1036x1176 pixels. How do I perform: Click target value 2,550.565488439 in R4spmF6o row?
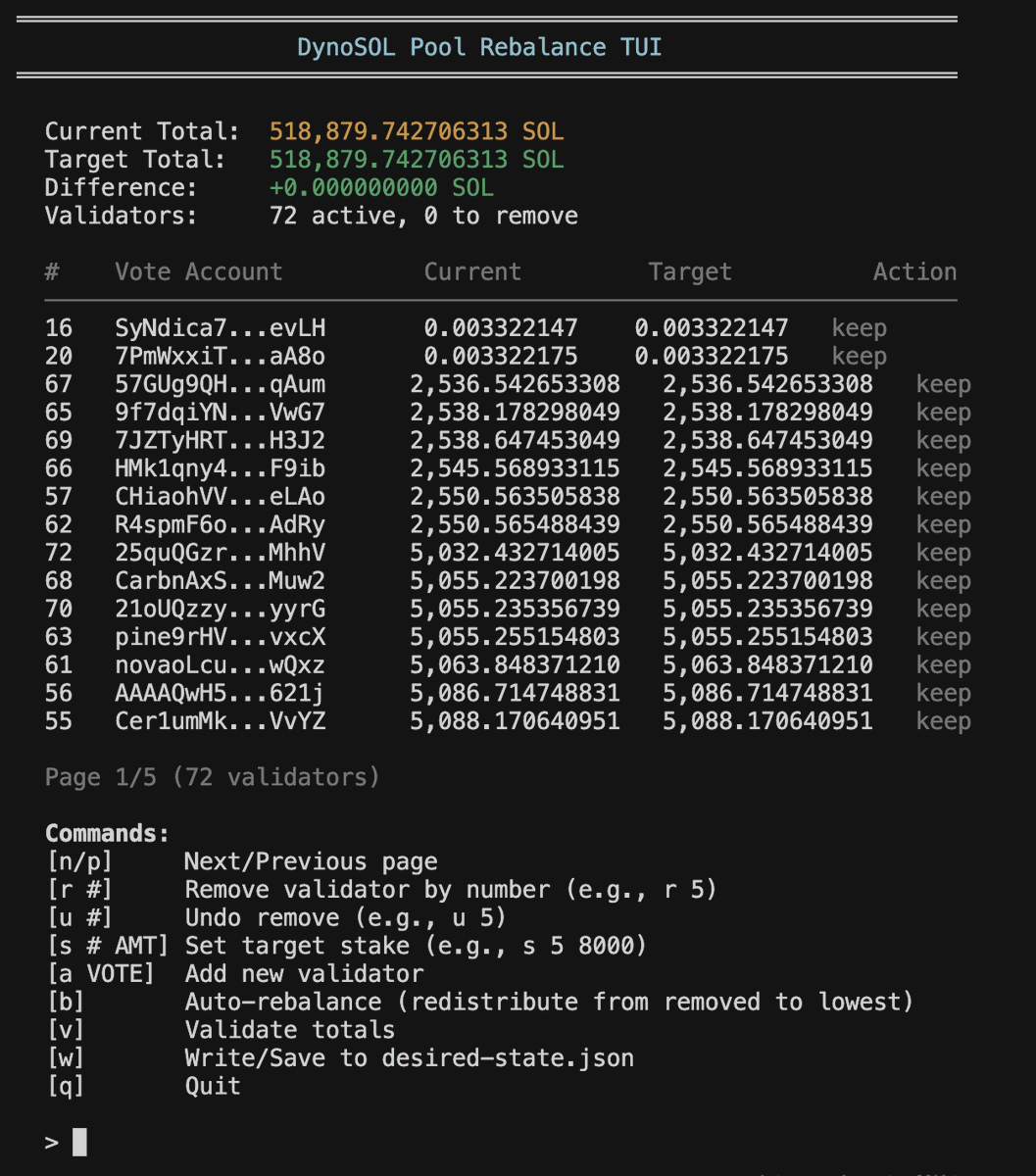click(x=767, y=525)
